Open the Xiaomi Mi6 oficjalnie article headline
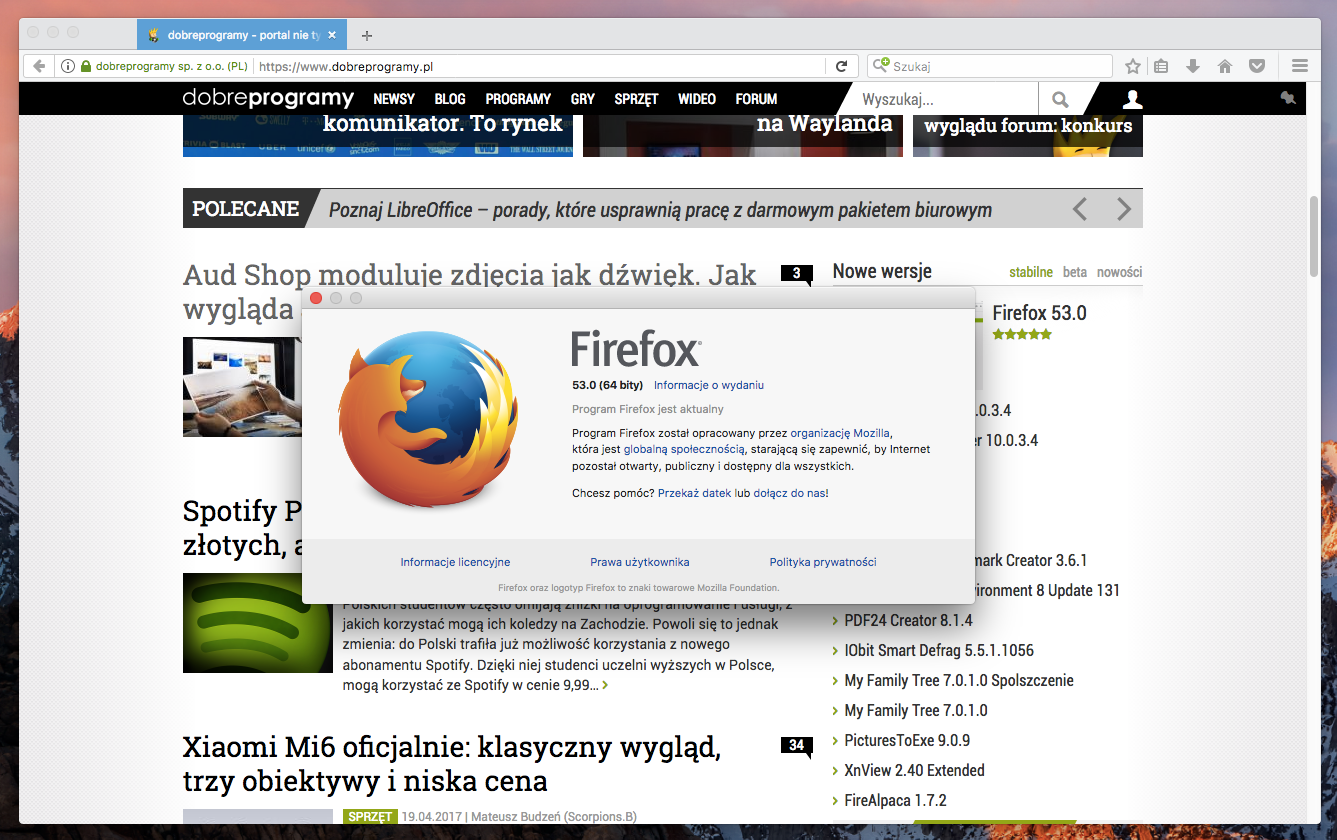The height and width of the screenshot is (840, 1337). click(x=452, y=764)
